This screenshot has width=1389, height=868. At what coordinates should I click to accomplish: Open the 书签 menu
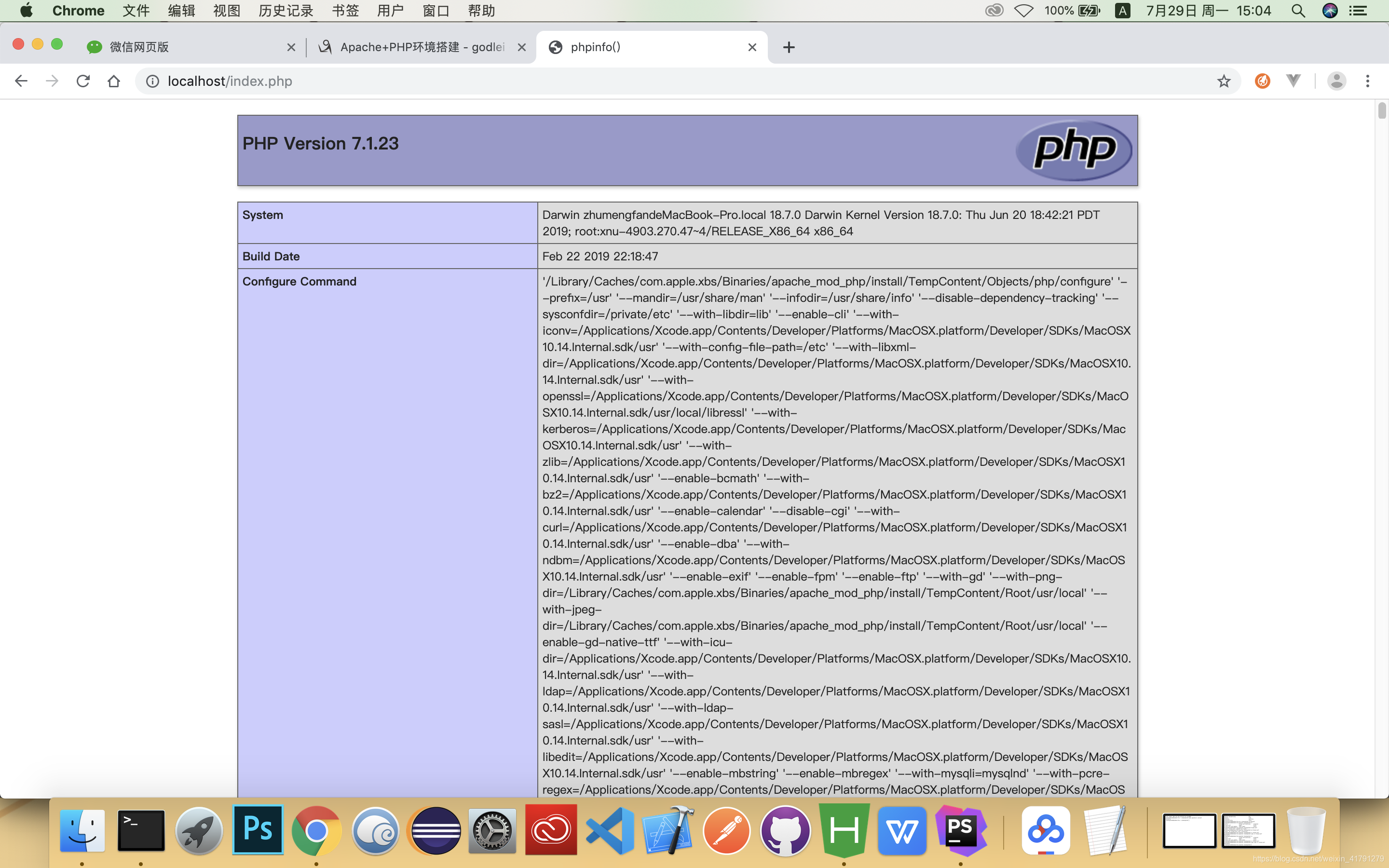[345, 10]
